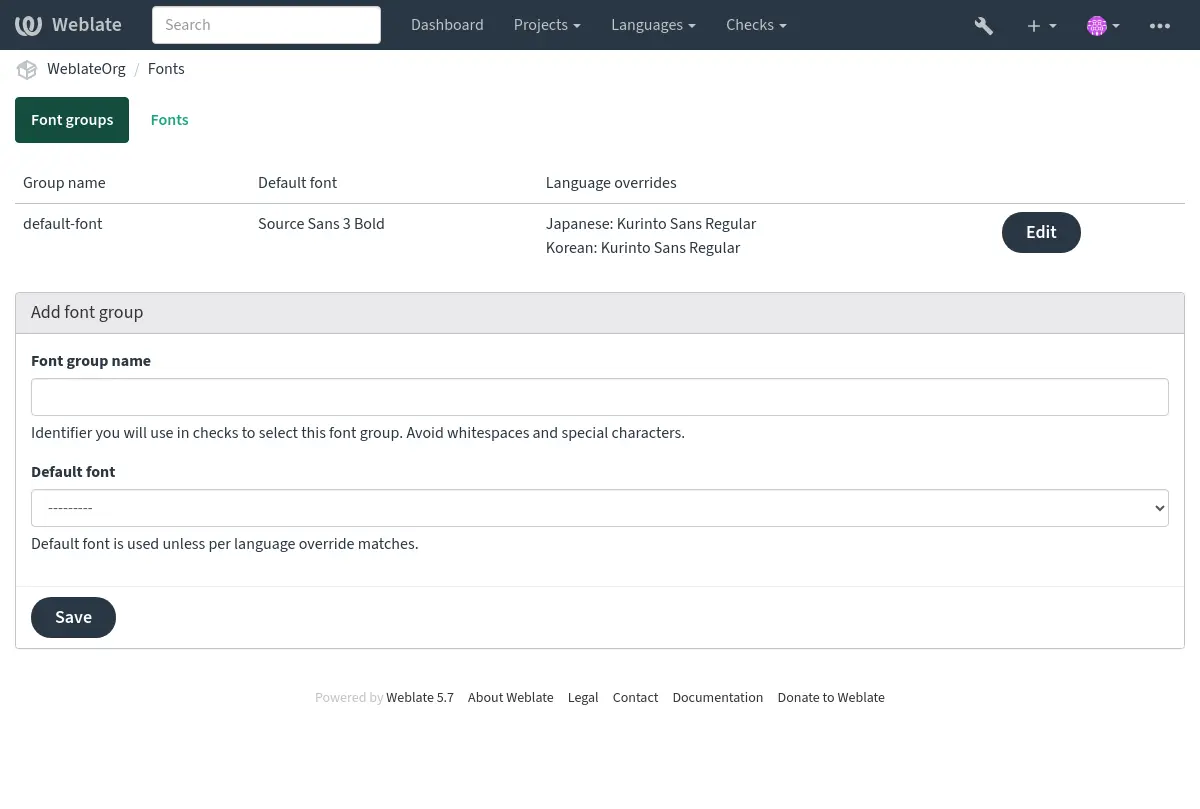Open About Weblate link

tap(510, 698)
